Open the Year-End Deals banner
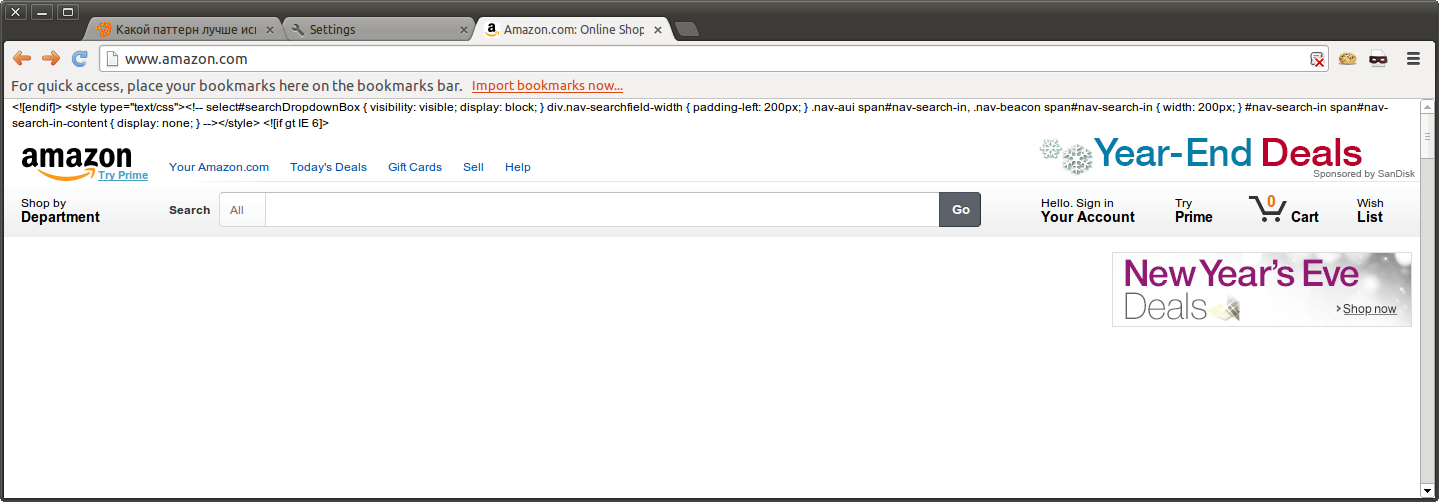 click(1200, 154)
